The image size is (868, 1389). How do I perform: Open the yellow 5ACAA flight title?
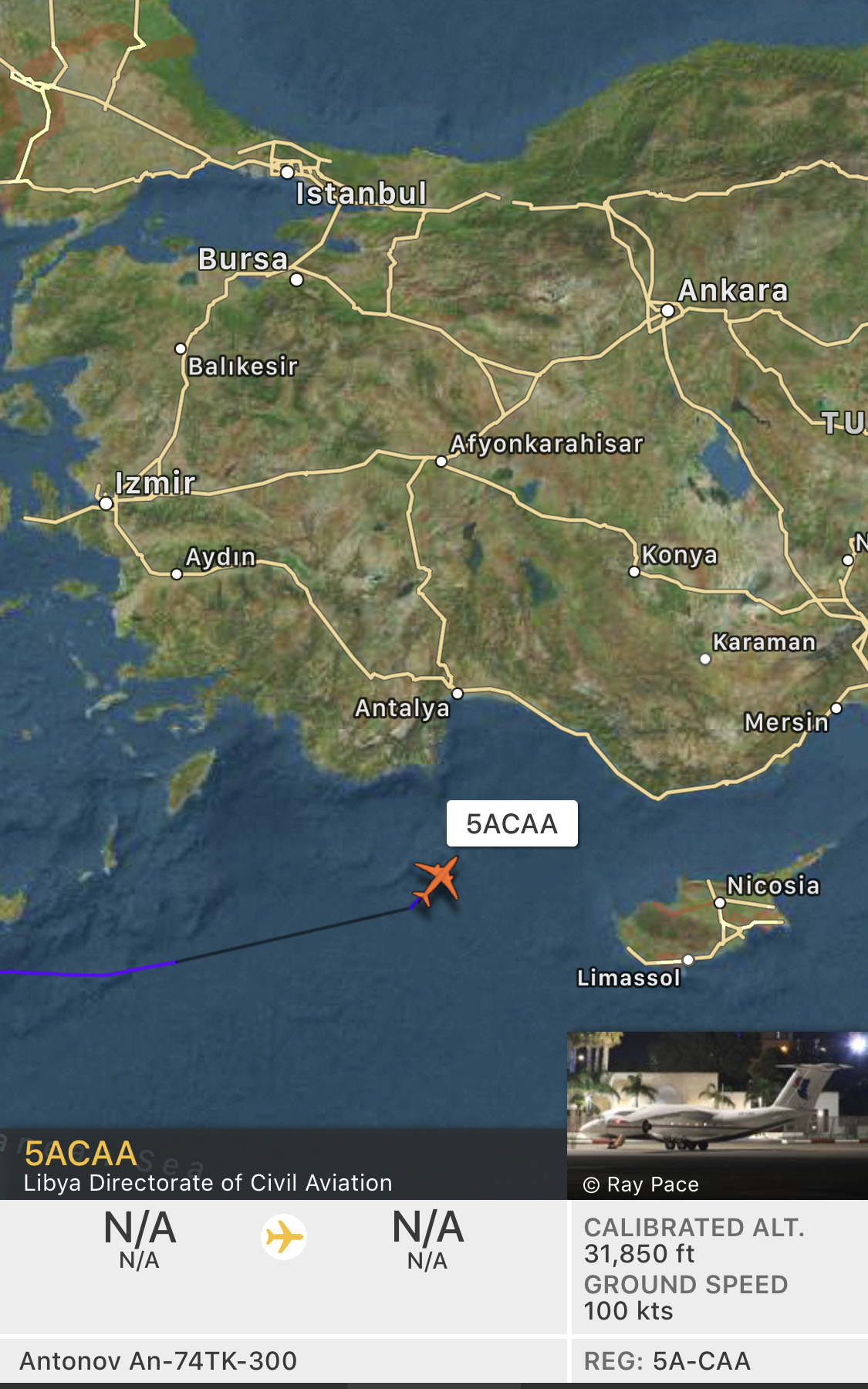(80, 1154)
